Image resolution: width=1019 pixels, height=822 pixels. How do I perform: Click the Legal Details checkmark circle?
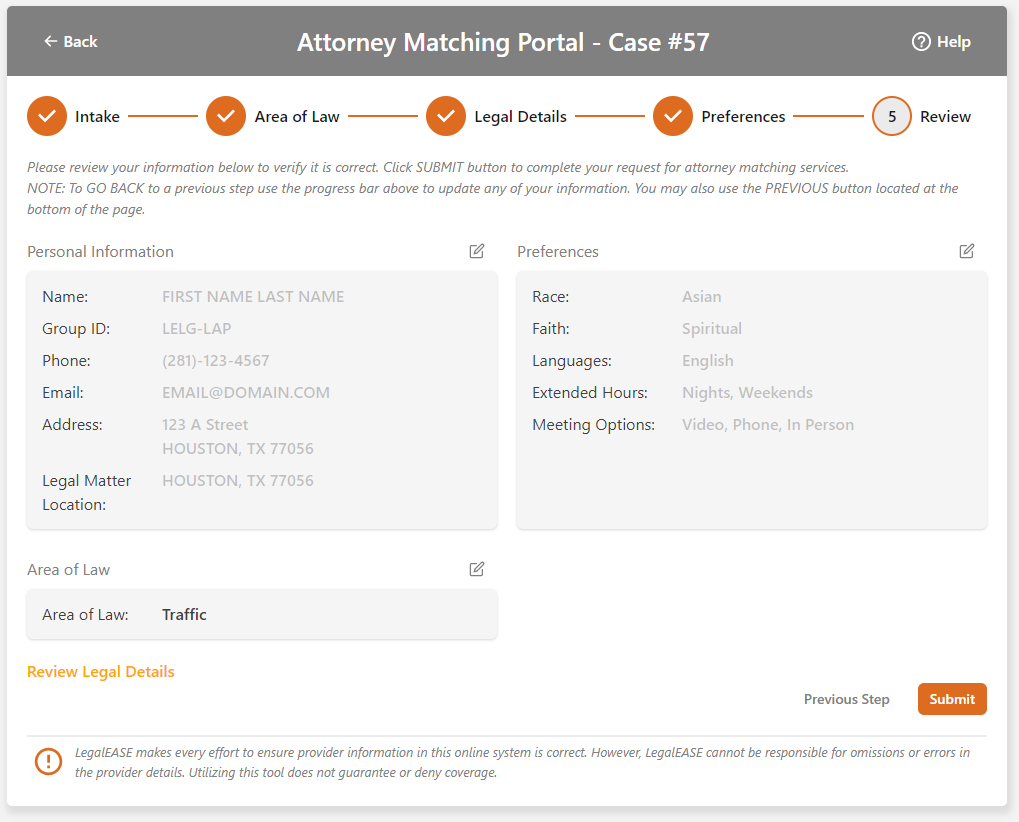[x=446, y=116]
